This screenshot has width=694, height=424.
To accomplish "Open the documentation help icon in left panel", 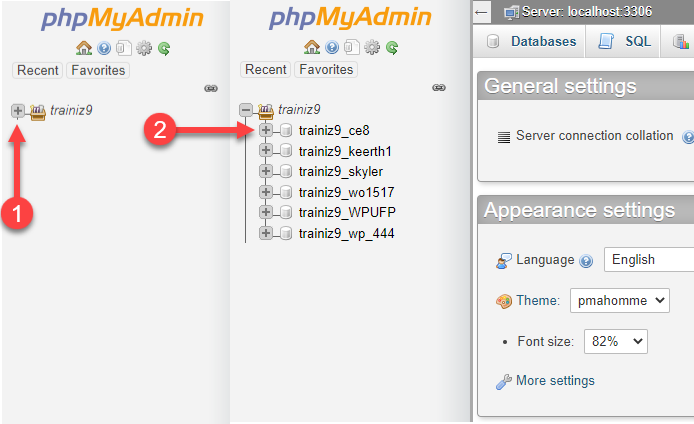I will click(x=104, y=48).
